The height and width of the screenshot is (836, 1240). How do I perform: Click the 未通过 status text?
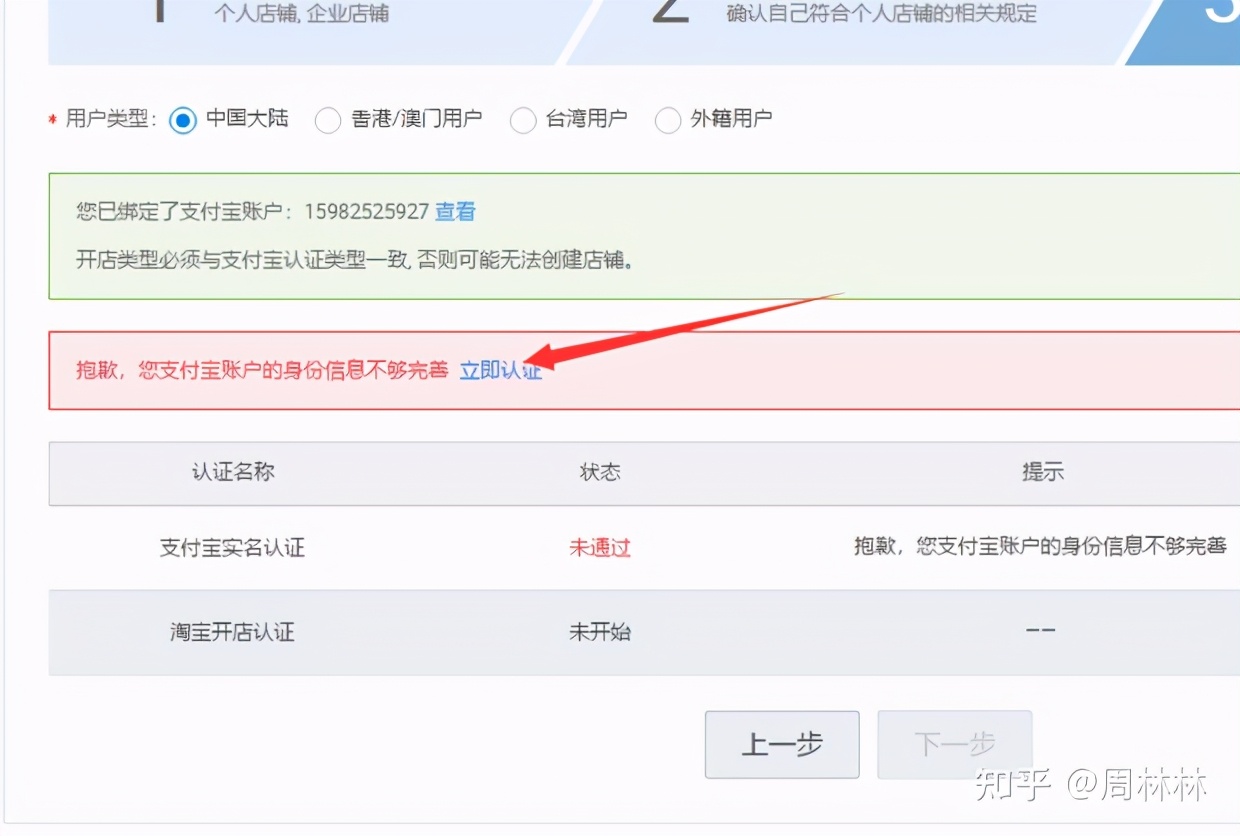(x=599, y=548)
